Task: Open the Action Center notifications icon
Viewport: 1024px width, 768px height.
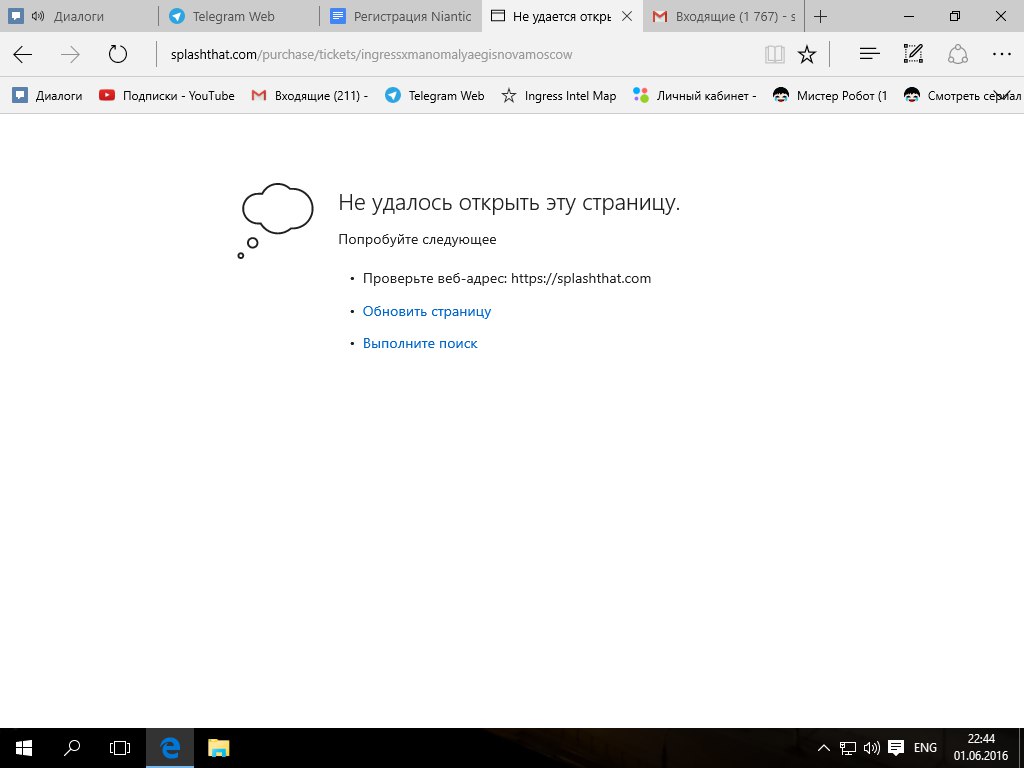Action: click(896, 748)
